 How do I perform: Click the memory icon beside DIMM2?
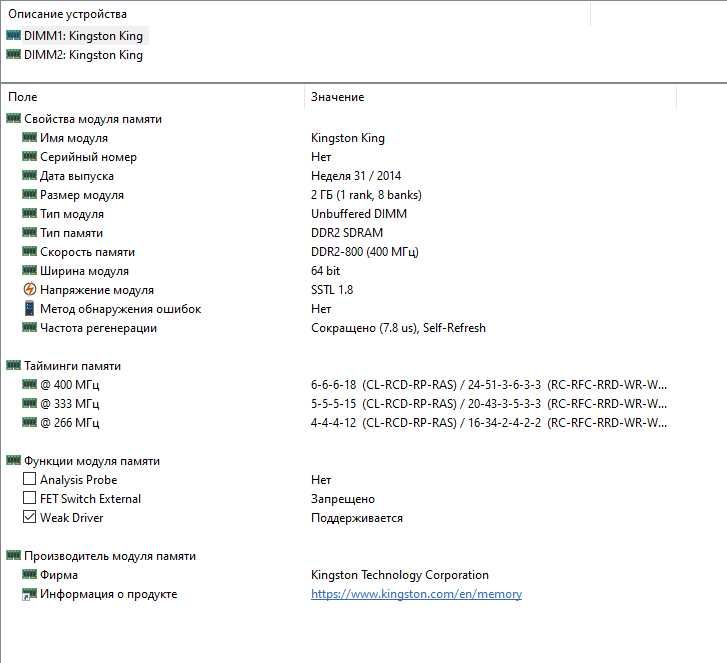[13, 54]
